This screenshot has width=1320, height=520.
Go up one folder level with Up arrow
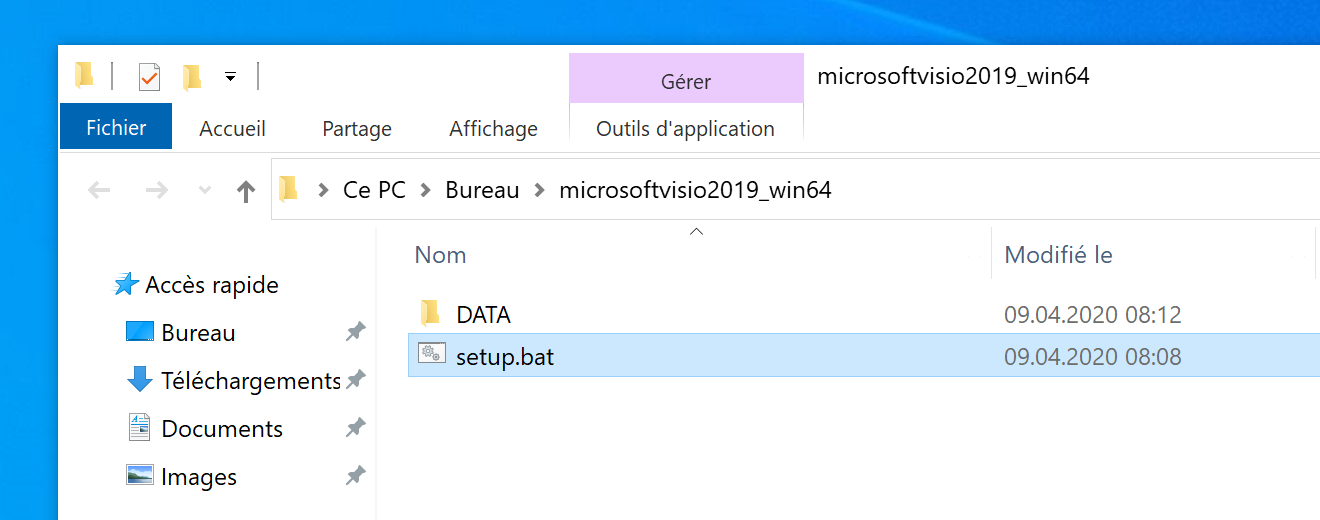[246, 191]
